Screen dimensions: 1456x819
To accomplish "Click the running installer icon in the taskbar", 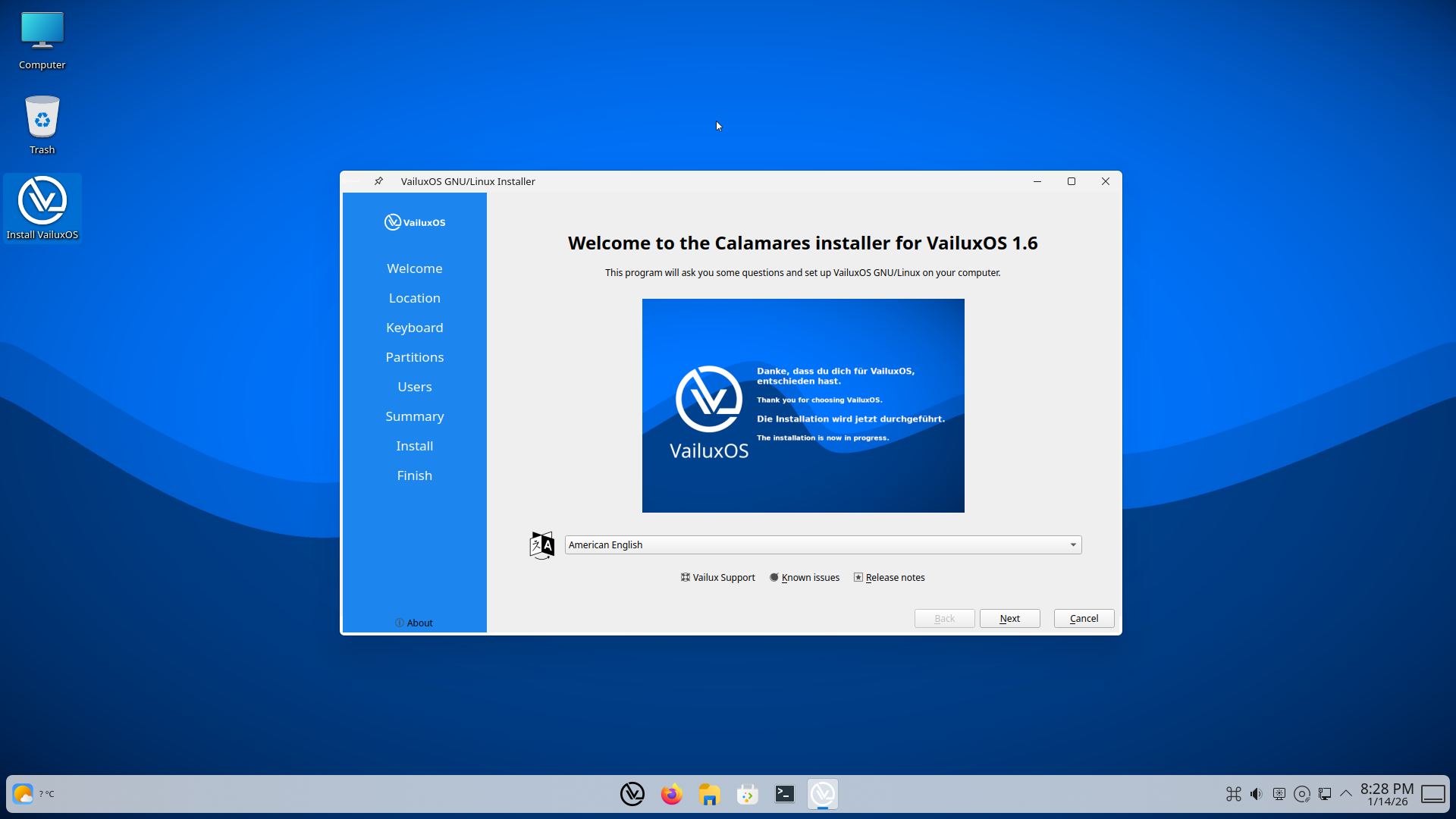I will point(823,794).
